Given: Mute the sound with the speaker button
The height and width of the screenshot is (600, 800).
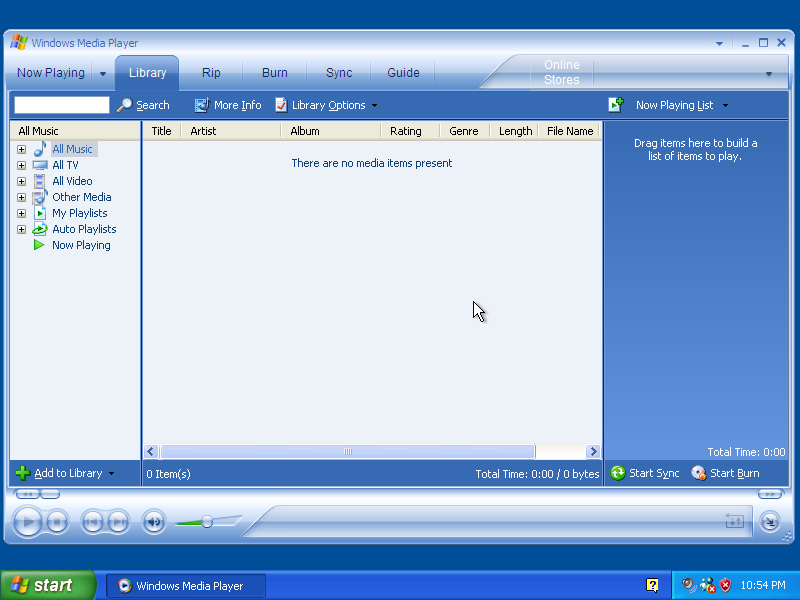Looking at the screenshot, I should 154,522.
